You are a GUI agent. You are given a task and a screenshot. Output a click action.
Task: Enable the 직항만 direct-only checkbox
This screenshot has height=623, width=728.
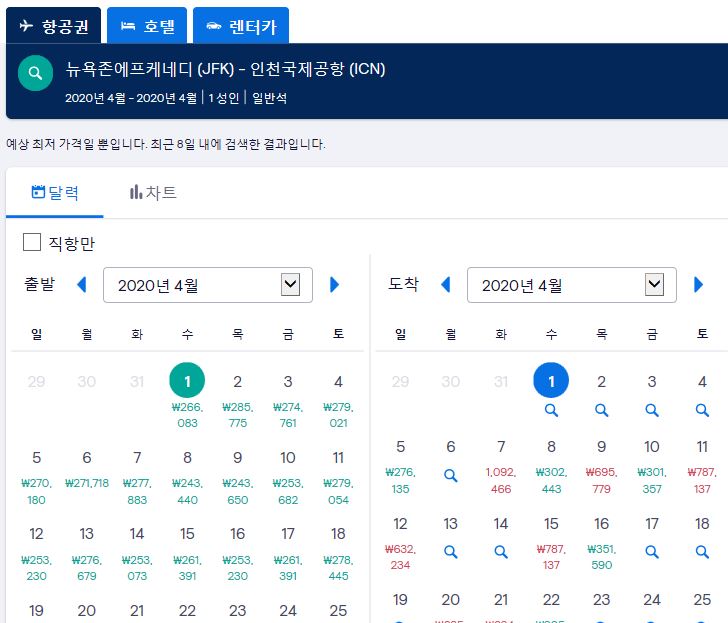(32, 242)
